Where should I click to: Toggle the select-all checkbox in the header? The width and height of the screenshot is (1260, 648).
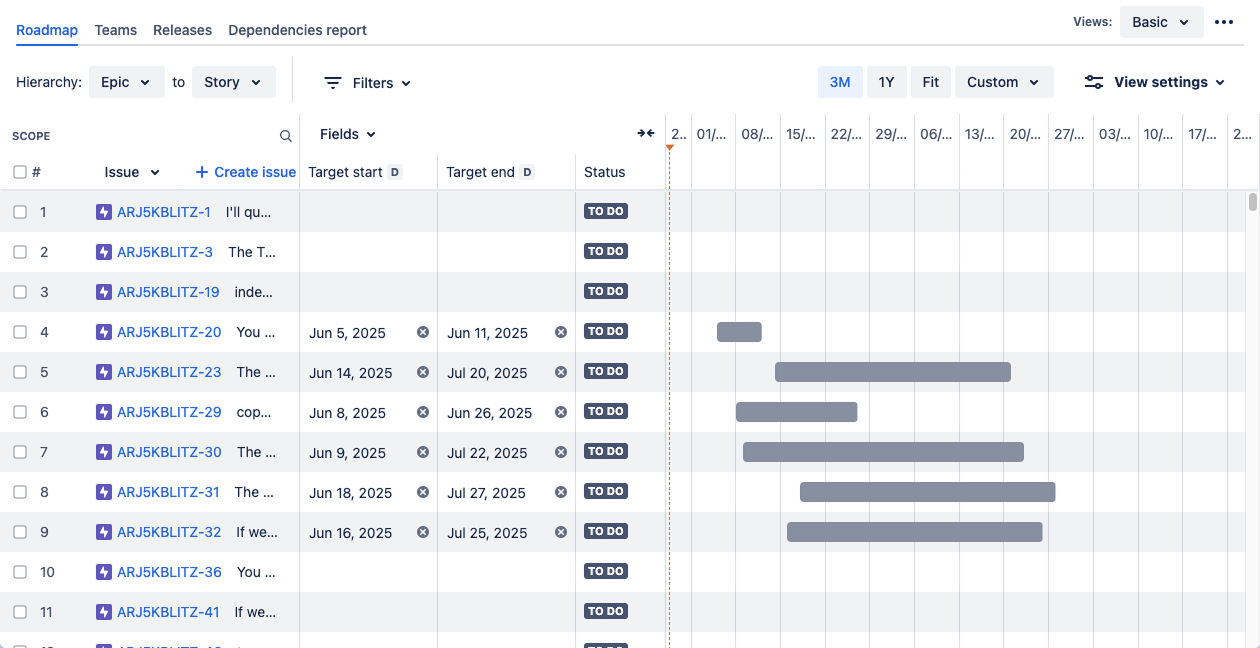[x=20, y=171]
